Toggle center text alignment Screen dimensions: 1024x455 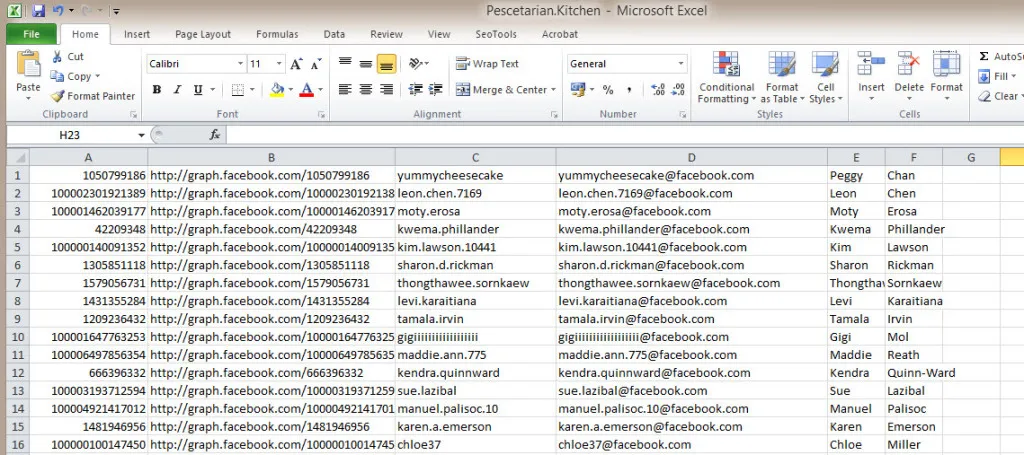tap(366, 89)
